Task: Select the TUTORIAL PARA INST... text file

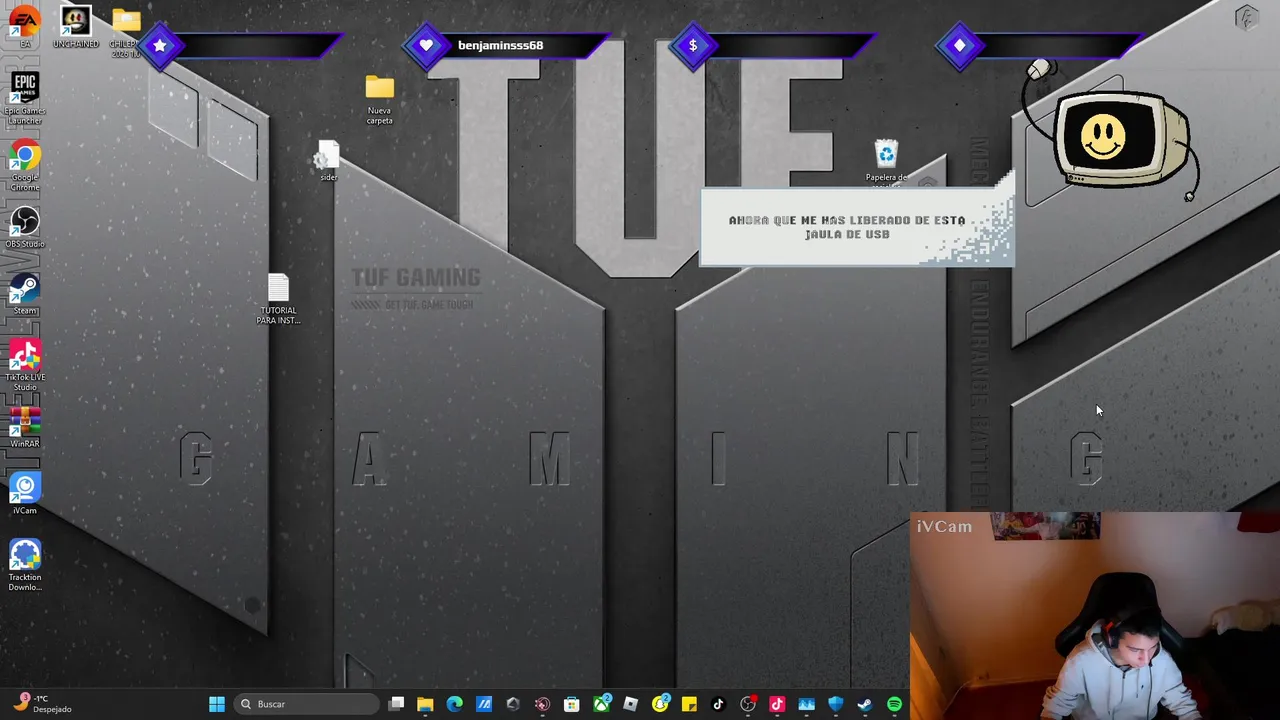Action: coord(278,299)
